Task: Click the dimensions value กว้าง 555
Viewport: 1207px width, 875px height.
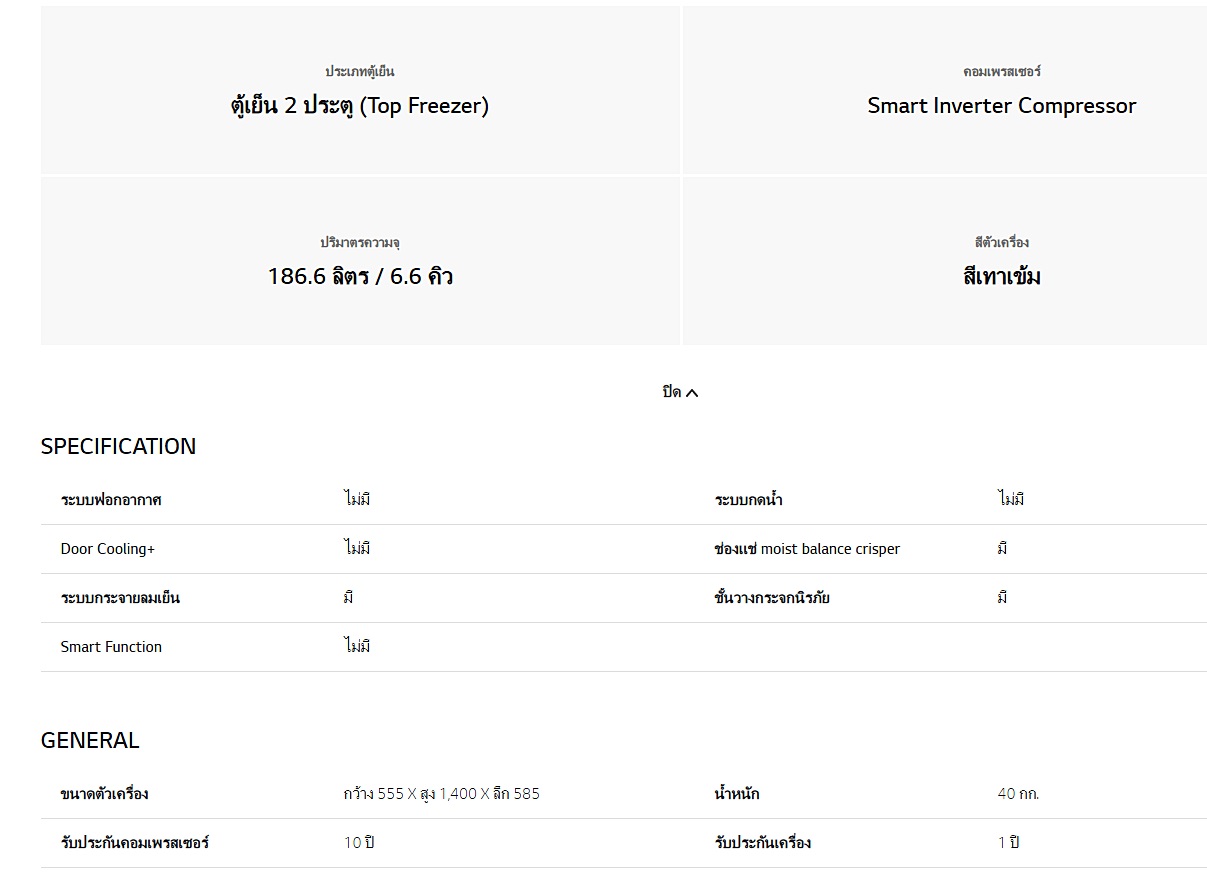Action: pos(442,794)
